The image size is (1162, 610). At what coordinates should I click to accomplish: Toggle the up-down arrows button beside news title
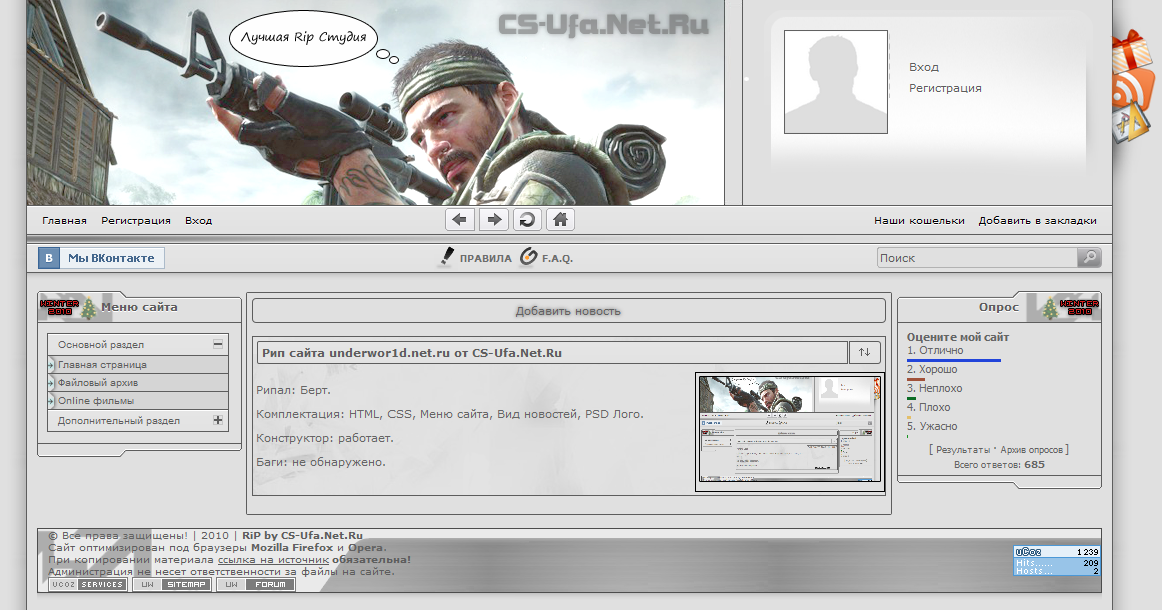(865, 352)
